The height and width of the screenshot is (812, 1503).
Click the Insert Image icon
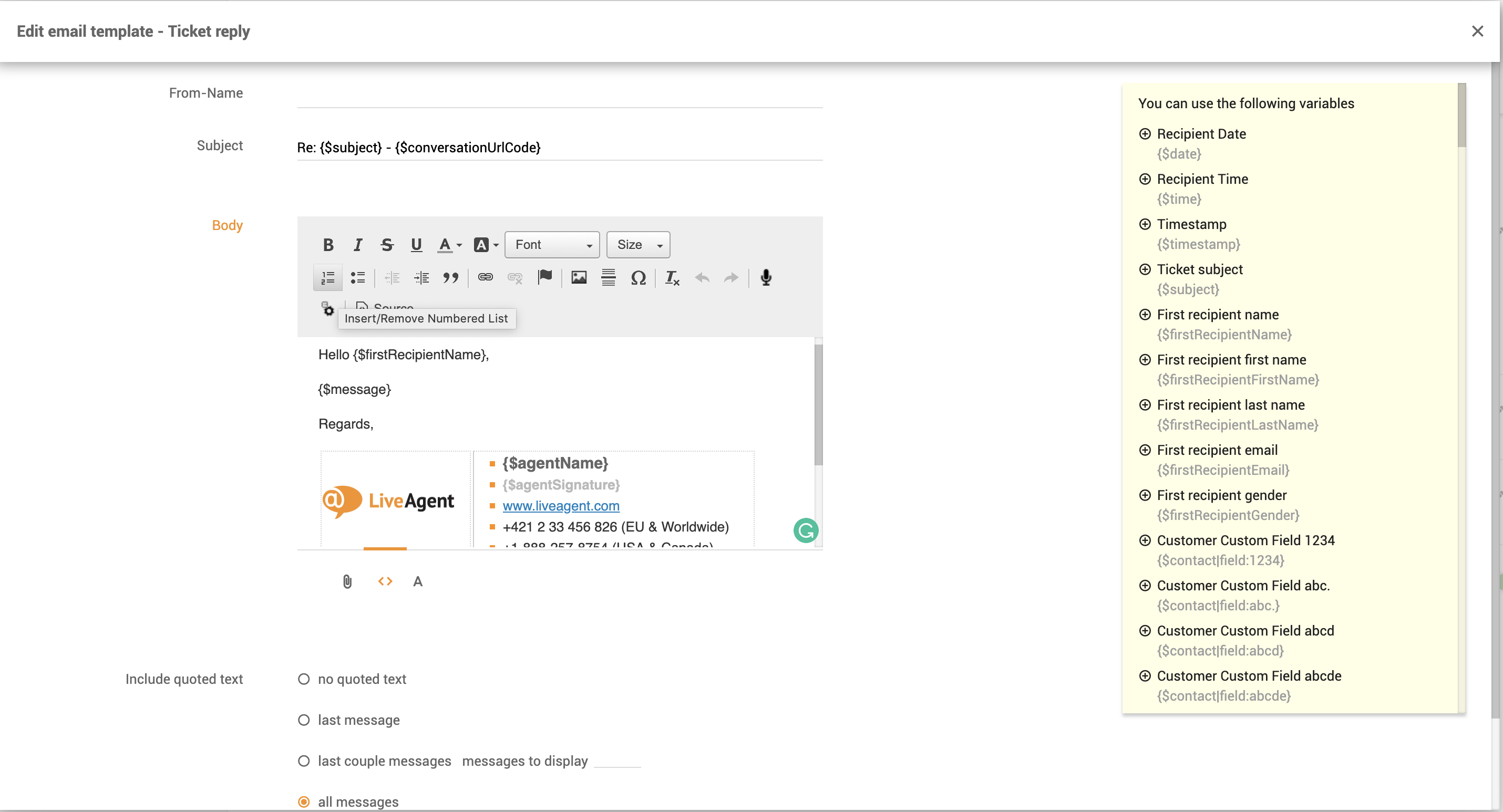(x=578, y=278)
